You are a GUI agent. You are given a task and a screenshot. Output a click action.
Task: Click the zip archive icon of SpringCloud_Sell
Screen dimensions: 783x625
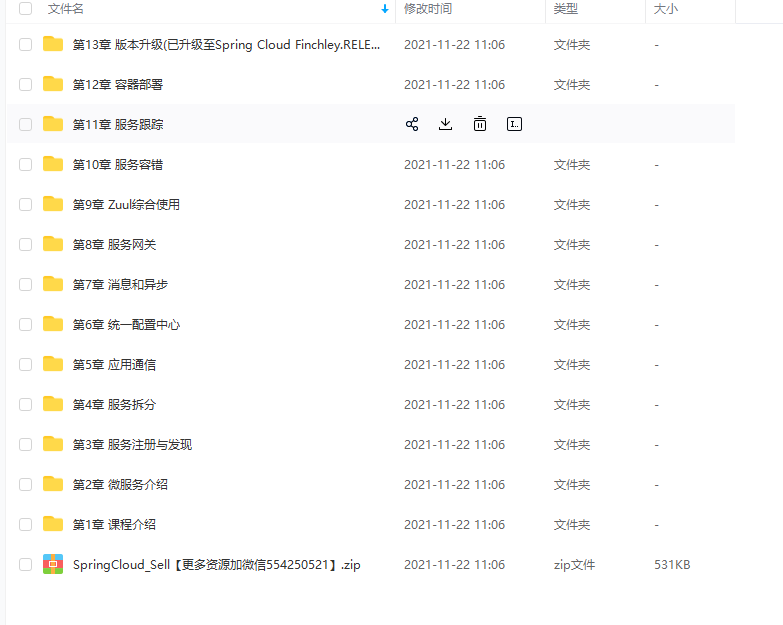tap(53, 564)
